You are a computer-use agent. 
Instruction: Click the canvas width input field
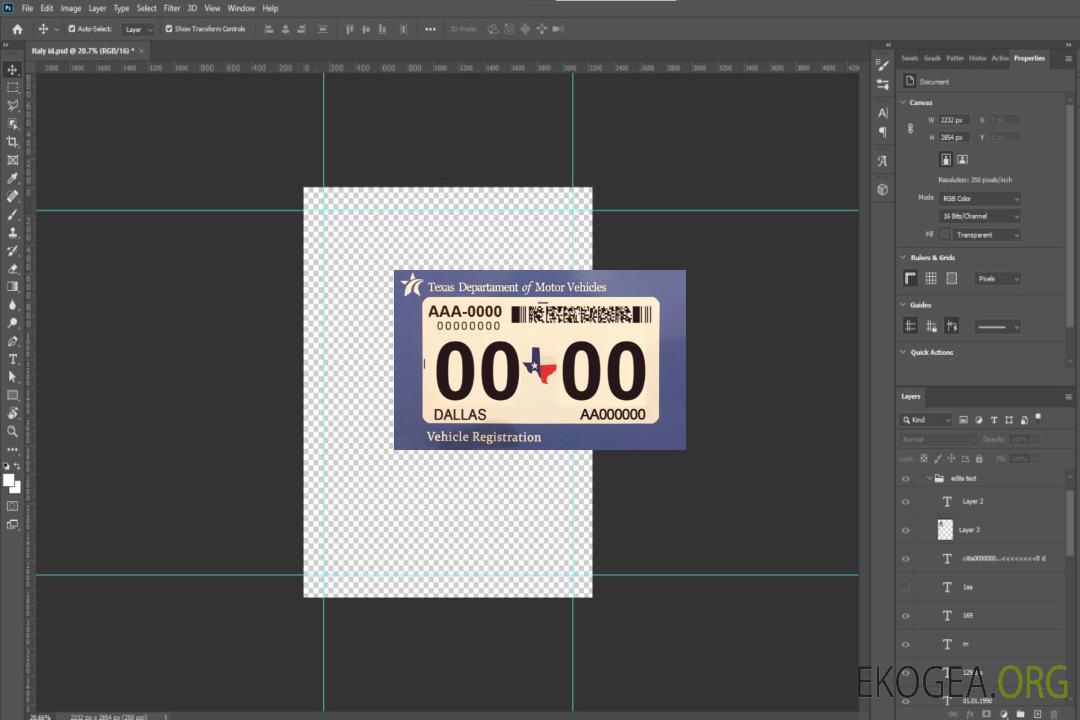(x=954, y=120)
